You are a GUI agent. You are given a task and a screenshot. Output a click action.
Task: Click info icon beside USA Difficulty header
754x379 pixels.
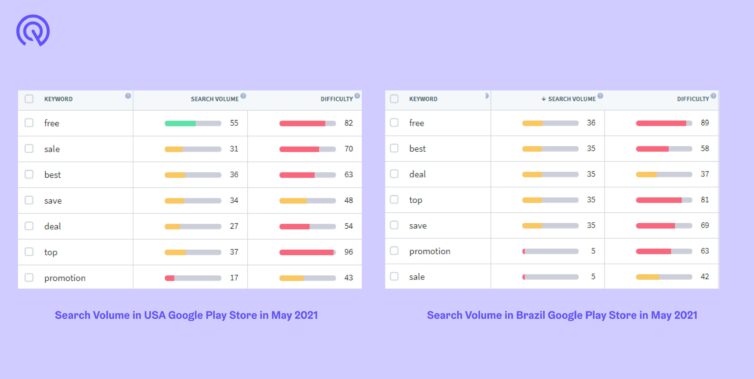[x=357, y=96]
